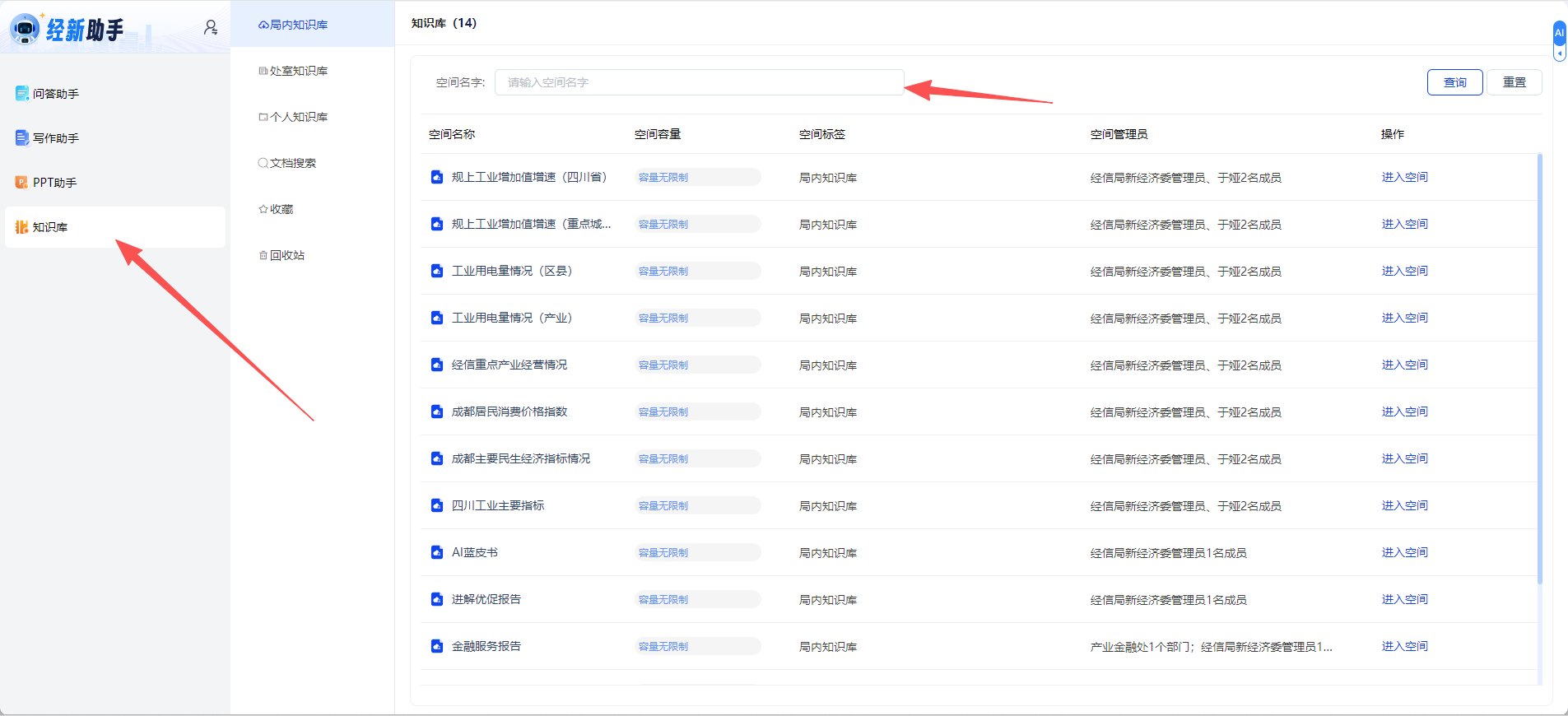Click 容量无限制 capacity bar for 四川工业主要指标

697,505
